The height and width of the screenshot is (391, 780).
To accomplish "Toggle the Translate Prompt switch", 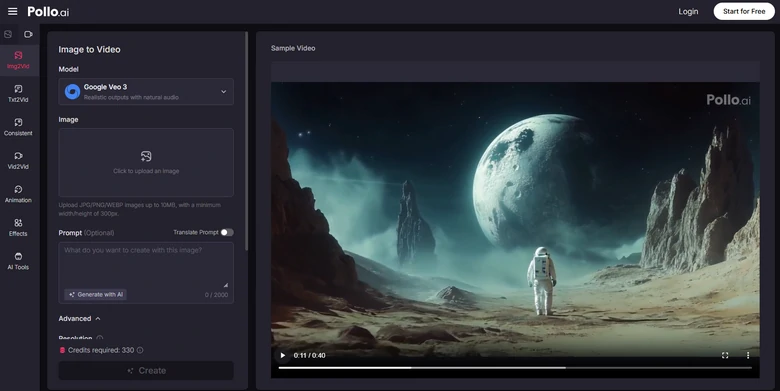I will [x=227, y=232].
